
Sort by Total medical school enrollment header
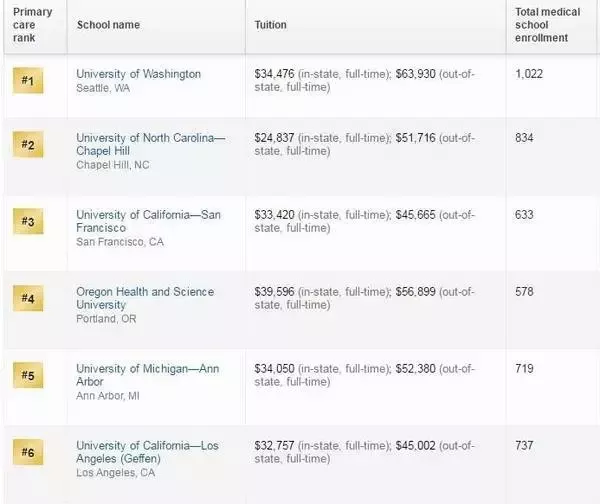548,25
